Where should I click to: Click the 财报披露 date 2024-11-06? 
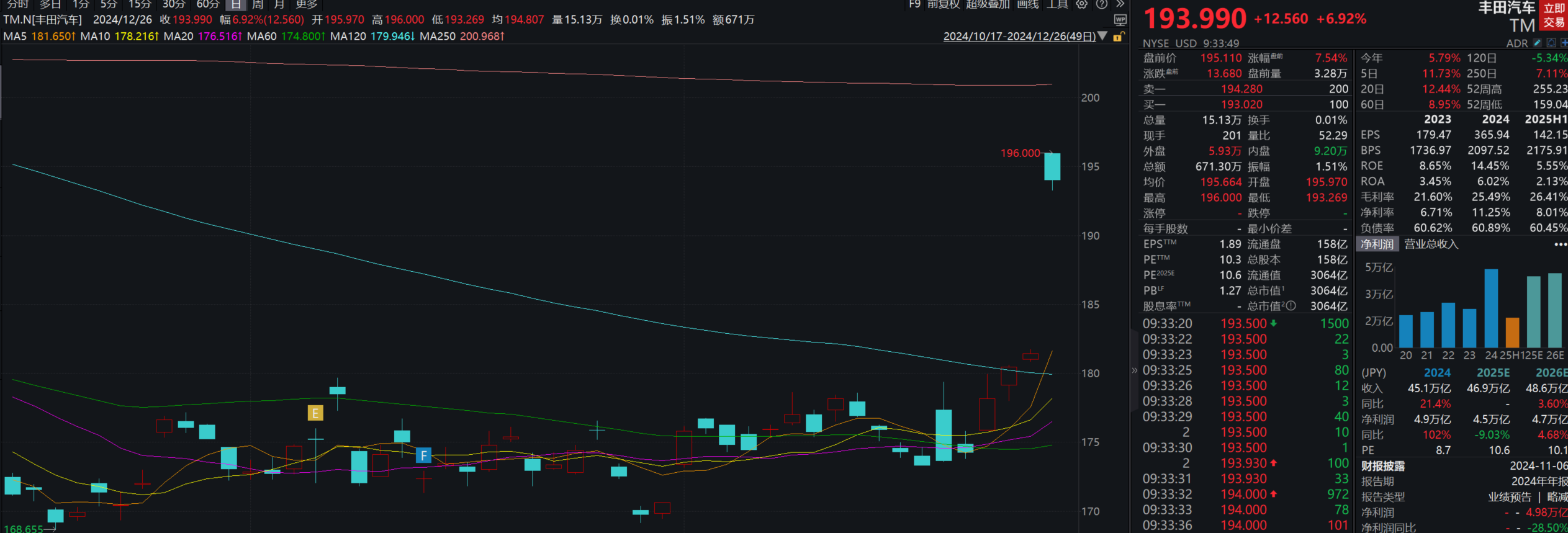pyautogui.click(x=1538, y=466)
